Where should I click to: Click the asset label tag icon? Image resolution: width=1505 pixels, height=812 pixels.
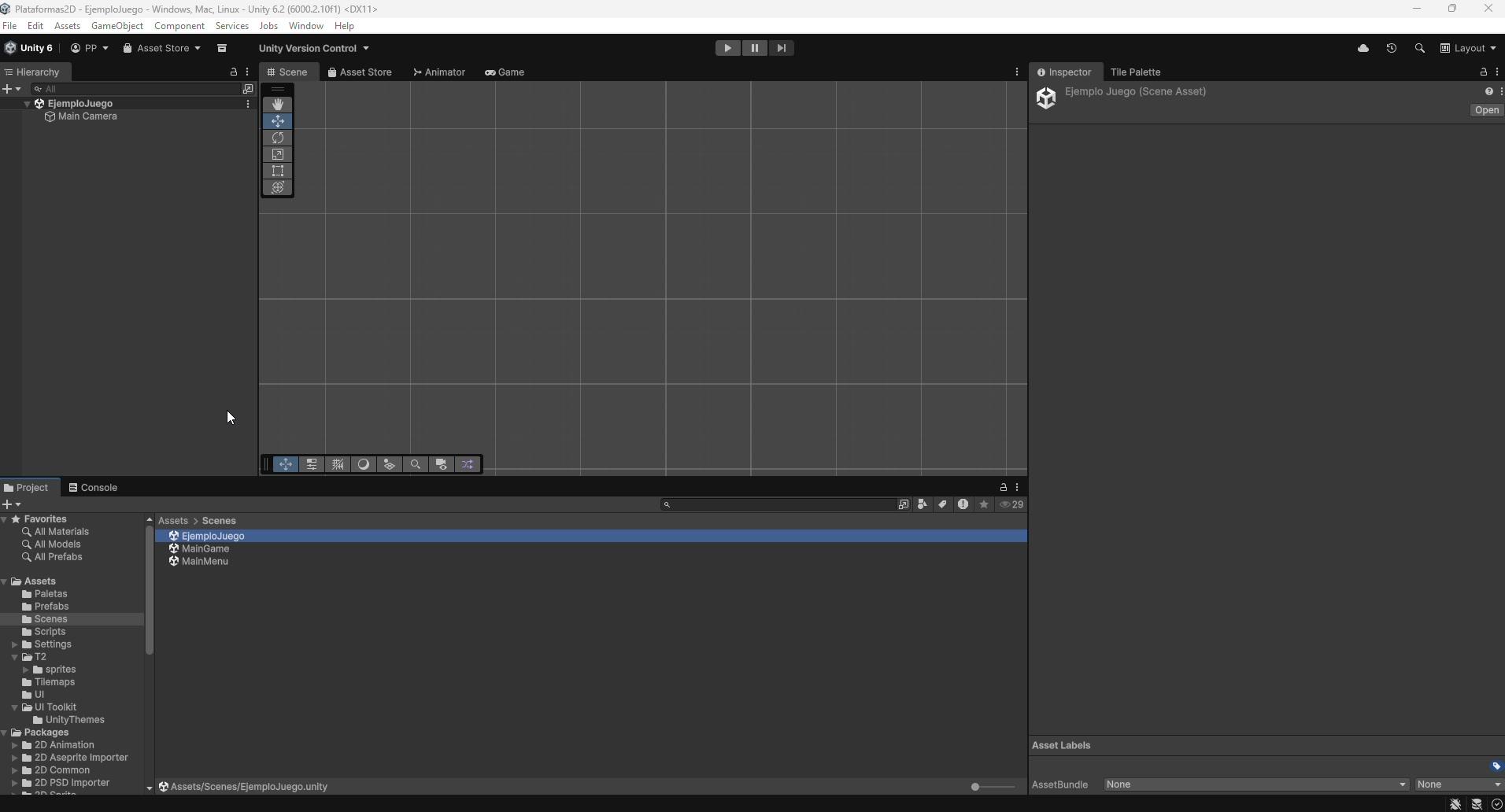pyautogui.click(x=1496, y=766)
